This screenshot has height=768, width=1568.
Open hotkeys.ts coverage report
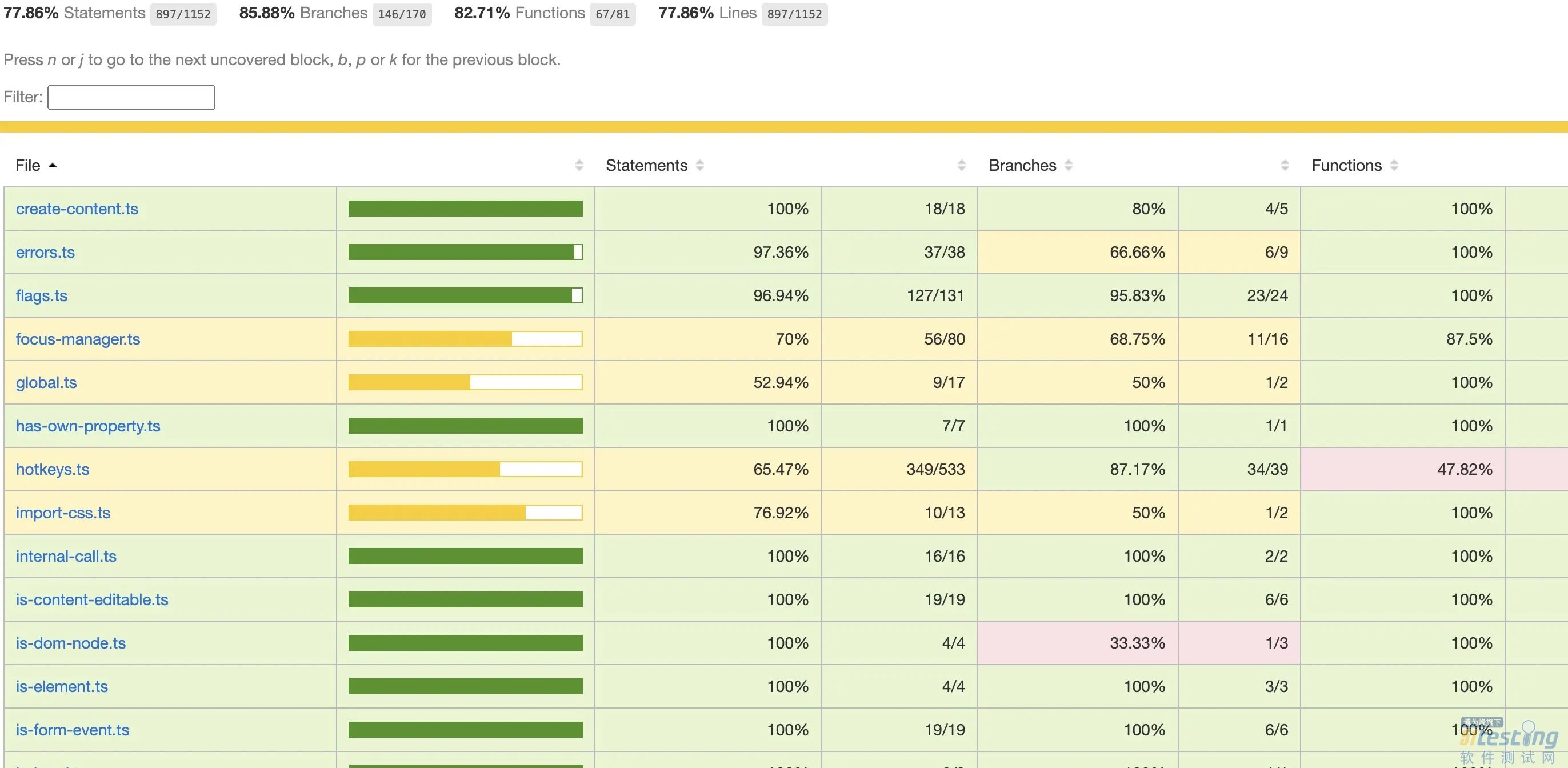pyautogui.click(x=53, y=469)
